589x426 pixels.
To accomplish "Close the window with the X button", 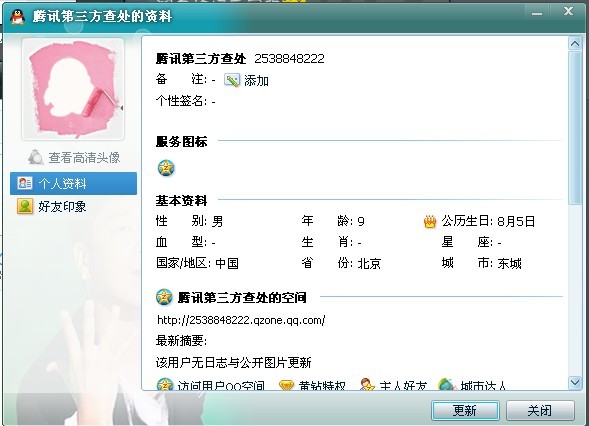I will 568,12.
